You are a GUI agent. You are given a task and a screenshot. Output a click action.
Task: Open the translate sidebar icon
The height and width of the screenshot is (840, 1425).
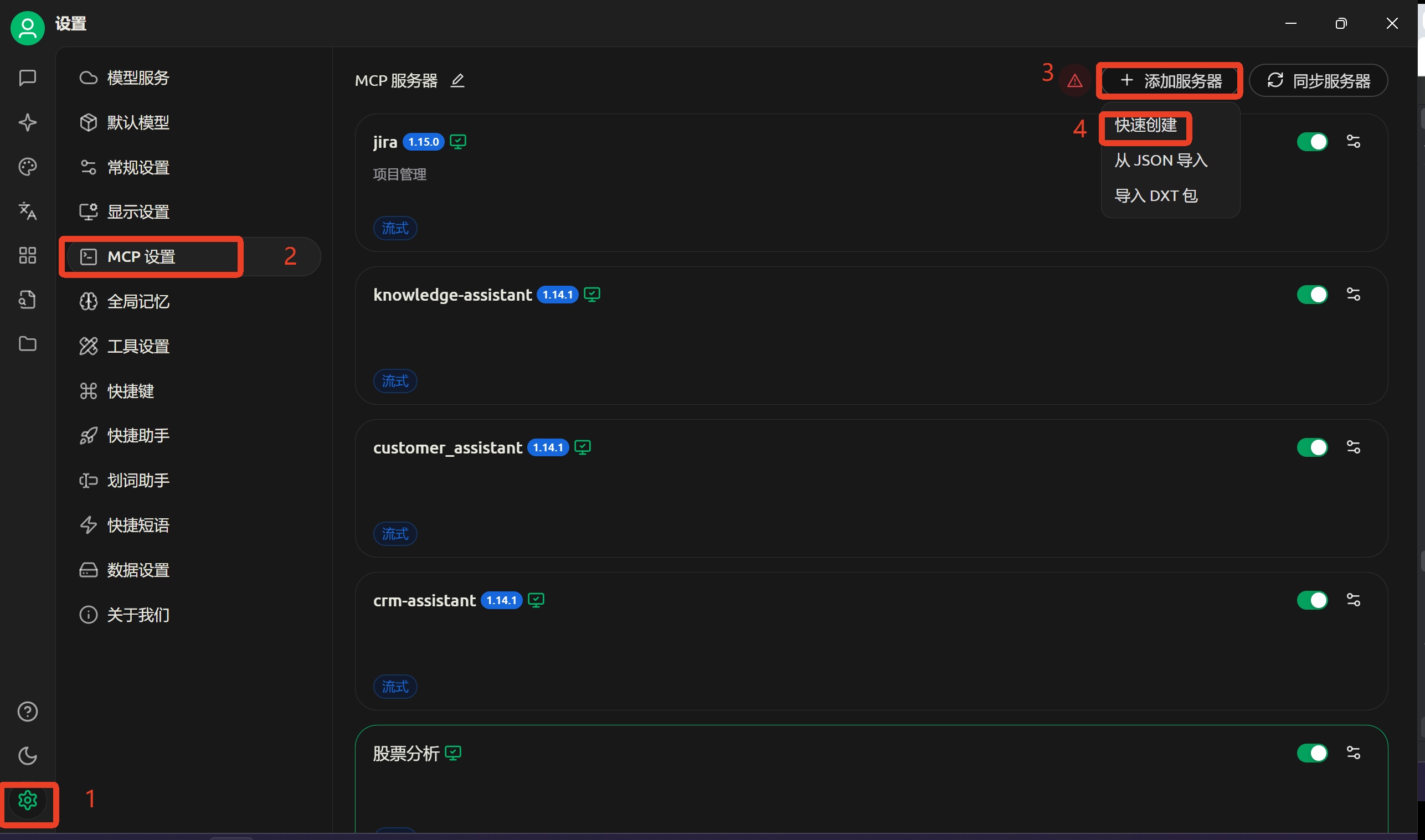pos(27,211)
